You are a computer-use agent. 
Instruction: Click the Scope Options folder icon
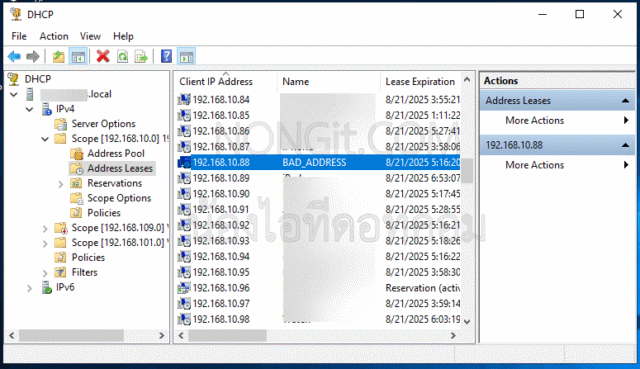[76, 198]
